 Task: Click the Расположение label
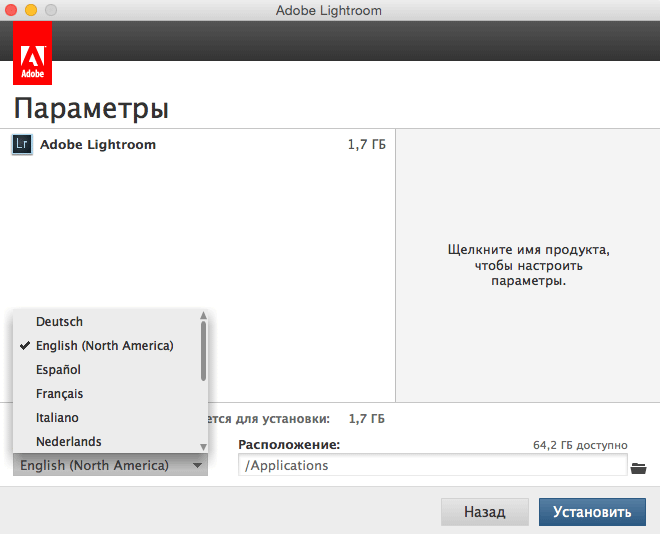coord(289,444)
